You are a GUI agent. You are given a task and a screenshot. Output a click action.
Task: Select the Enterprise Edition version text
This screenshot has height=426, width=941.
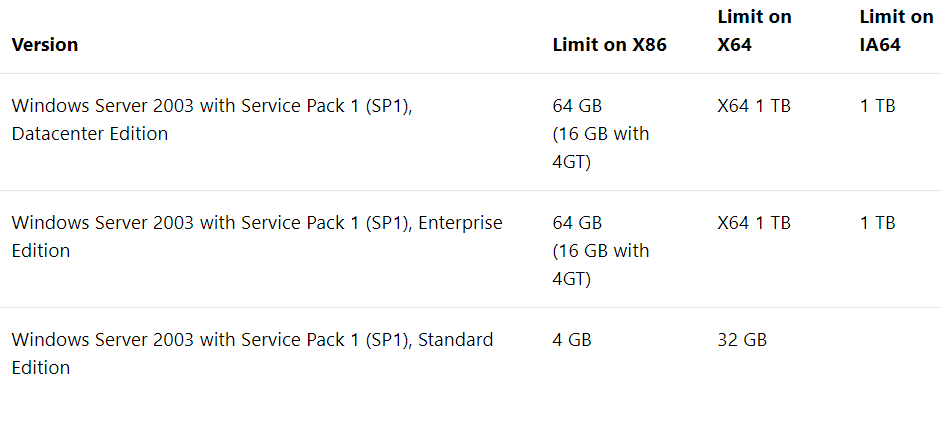(257, 236)
